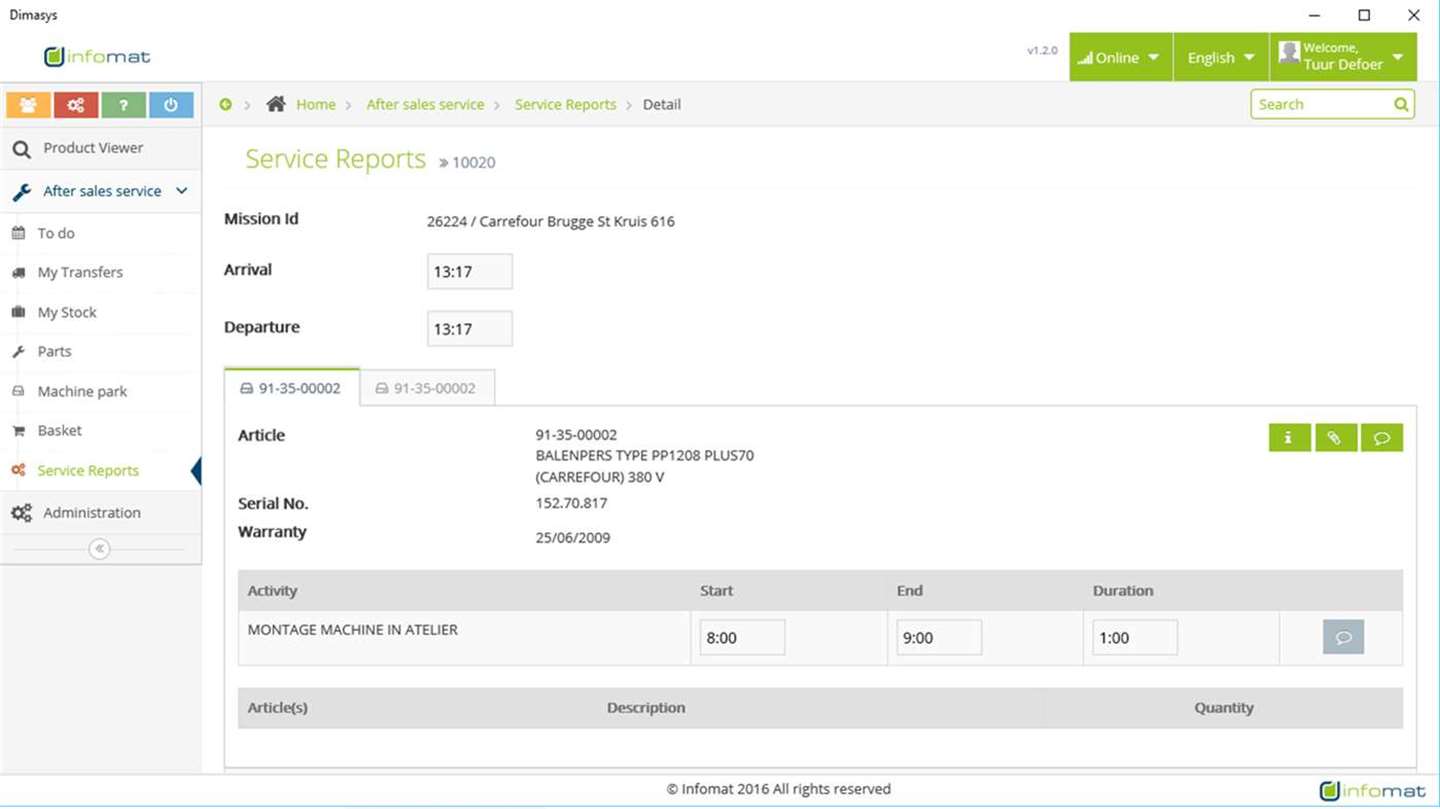Click the blue power logout icon button
This screenshot has width=1440, height=809.
point(171,105)
